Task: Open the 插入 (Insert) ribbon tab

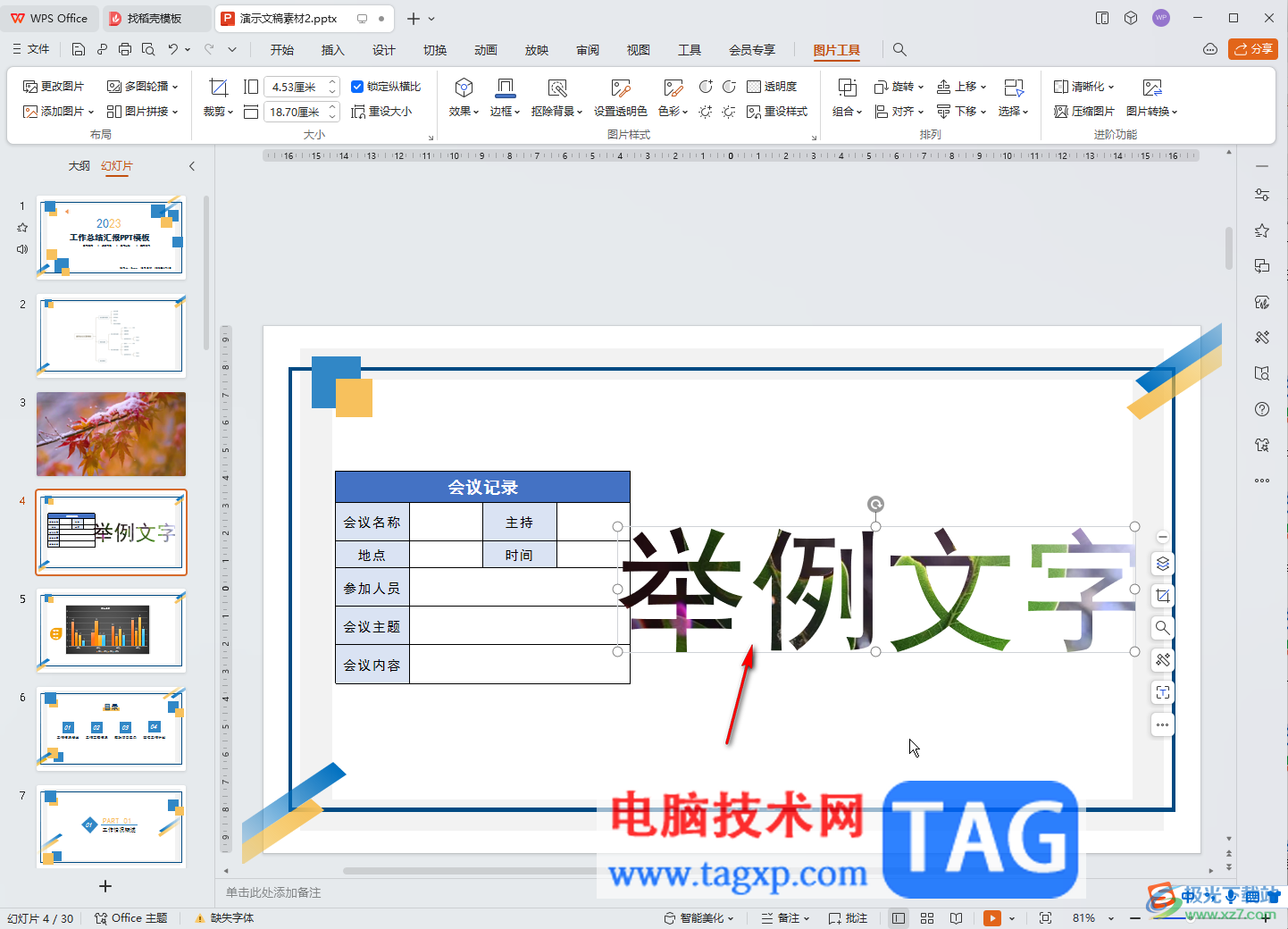Action: pyautogui.click(x=333, y=50)
